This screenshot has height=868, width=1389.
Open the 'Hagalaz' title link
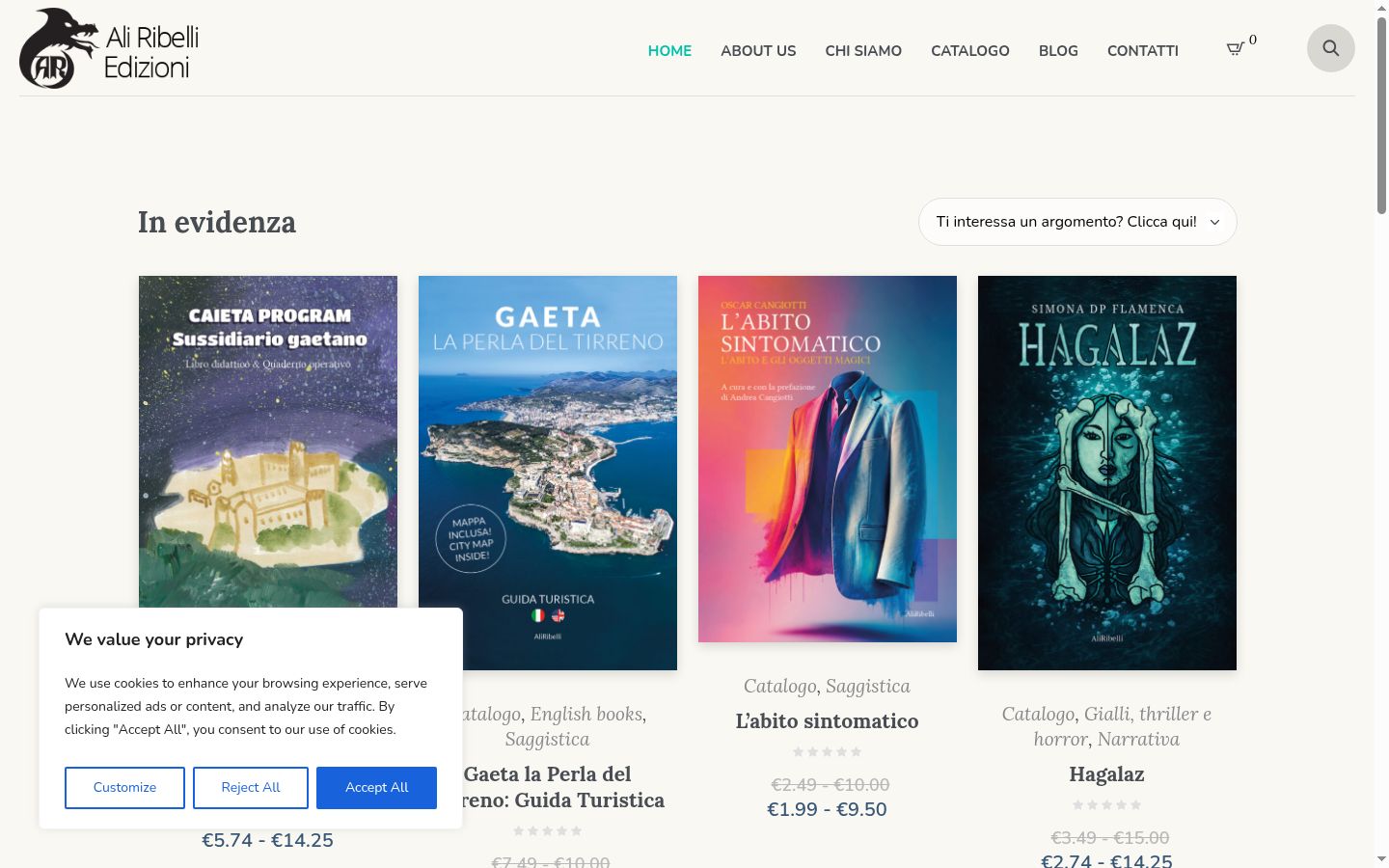(x=1106, y=774)
